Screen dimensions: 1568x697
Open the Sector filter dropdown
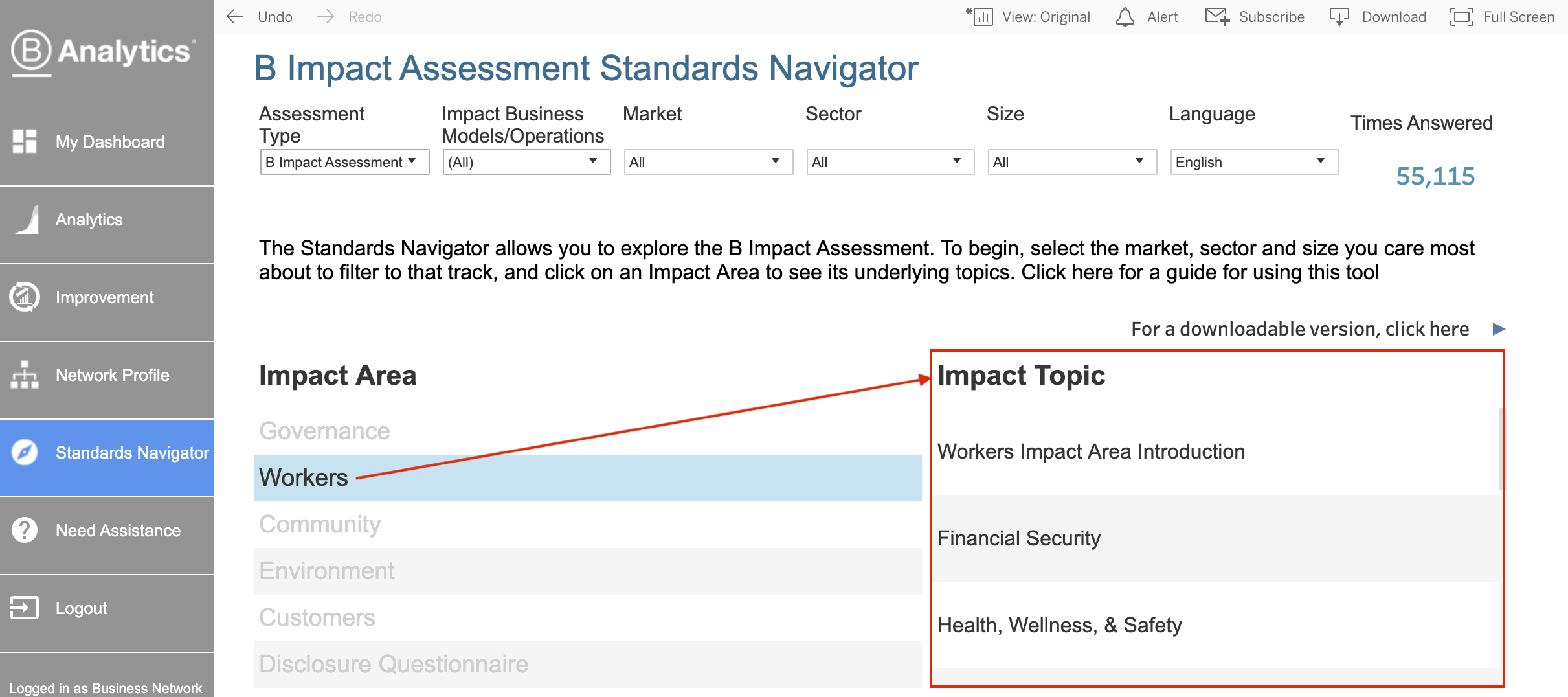(x=890, y=162)
